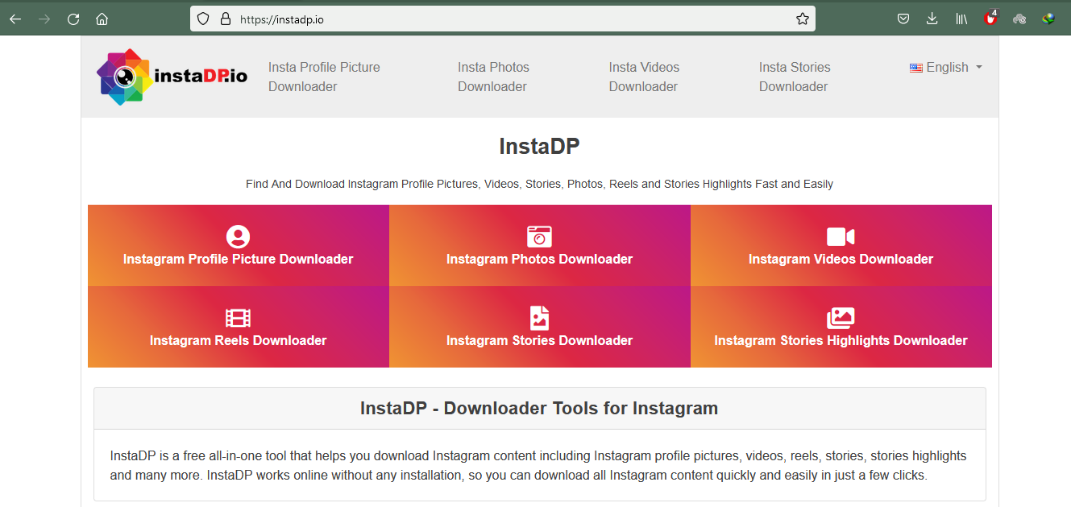Select Instagram Profile Picture Downloader label
The height and width of the screenshot is (507, 1071).
(238, 260)
